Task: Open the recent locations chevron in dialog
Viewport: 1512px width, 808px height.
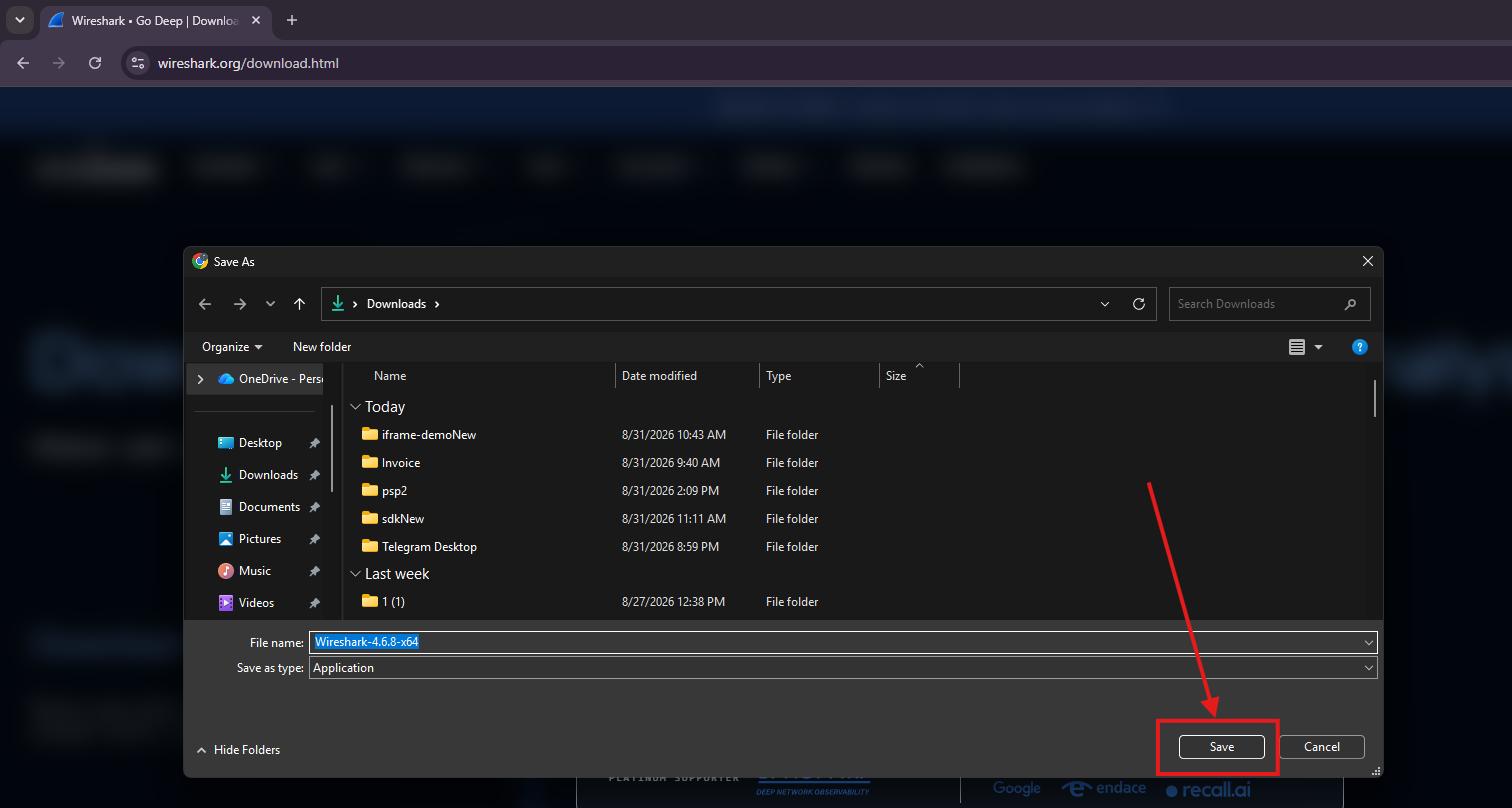Action: pos(270,304)
